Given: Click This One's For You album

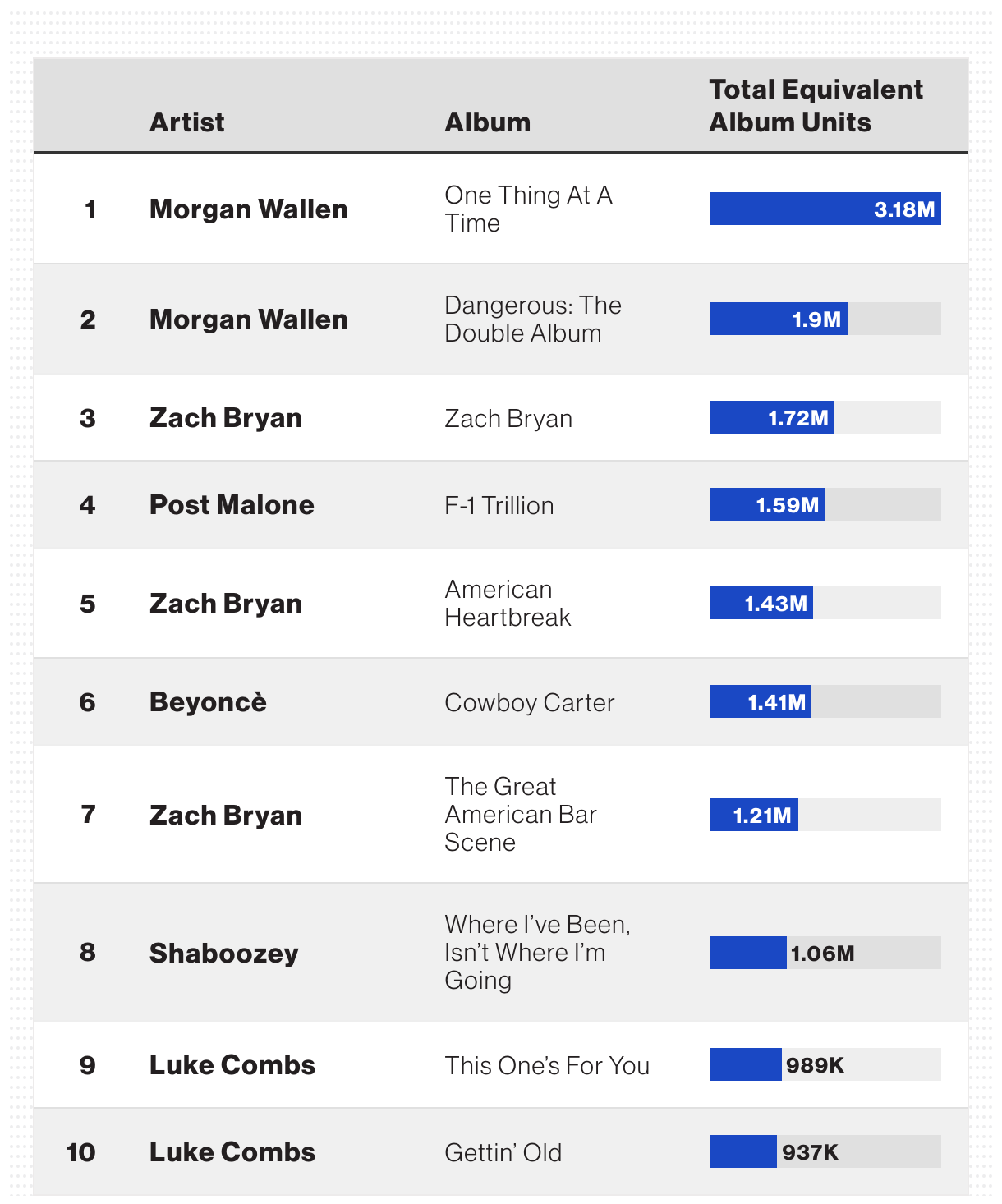Looking at the screenshot, I should click(x=547, y=1065).
